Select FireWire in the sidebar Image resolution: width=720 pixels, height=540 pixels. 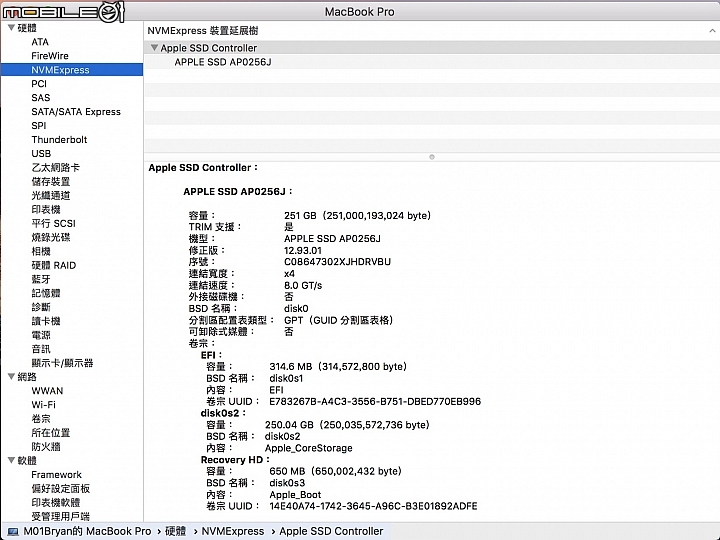tap(50, 56)
